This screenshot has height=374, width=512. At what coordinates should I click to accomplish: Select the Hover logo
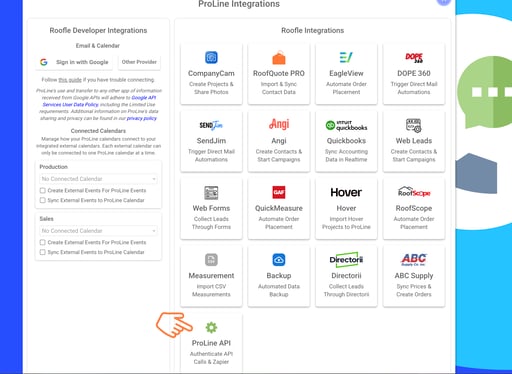pos(346,192)
